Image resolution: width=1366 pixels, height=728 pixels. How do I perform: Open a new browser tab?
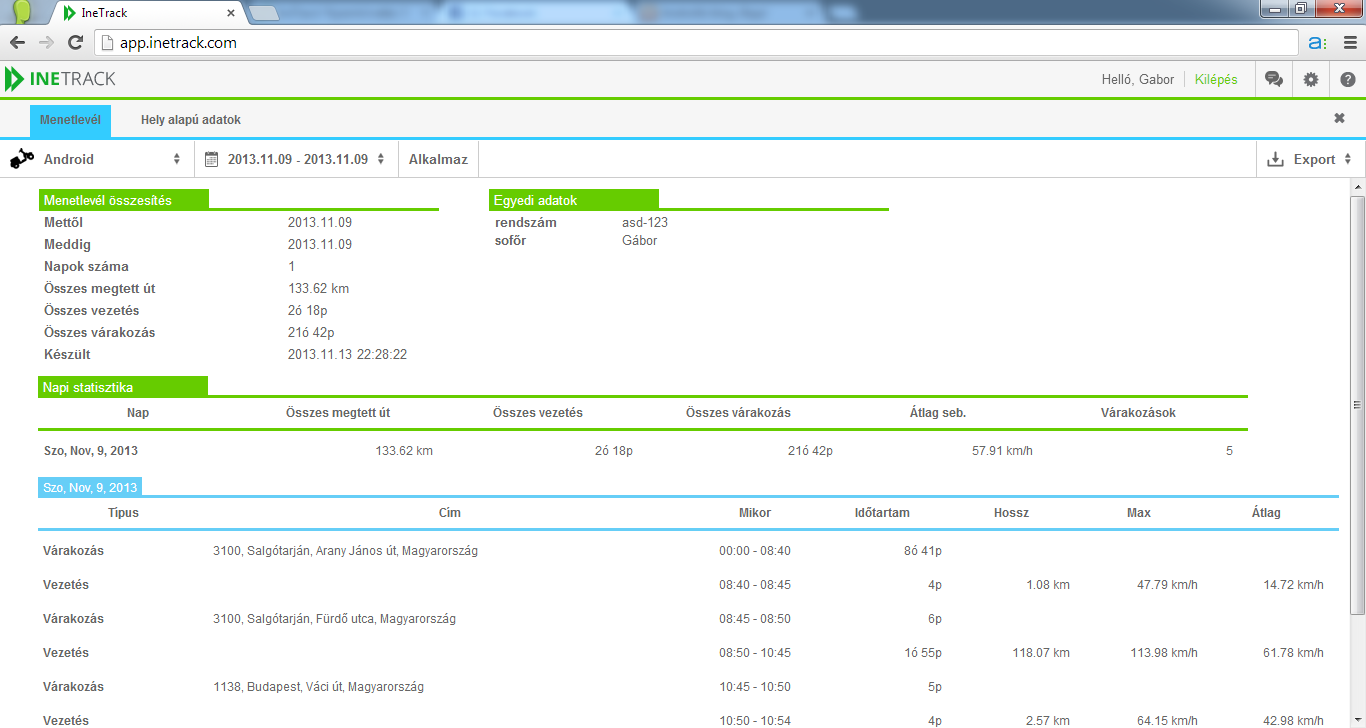tap(263, 13)
